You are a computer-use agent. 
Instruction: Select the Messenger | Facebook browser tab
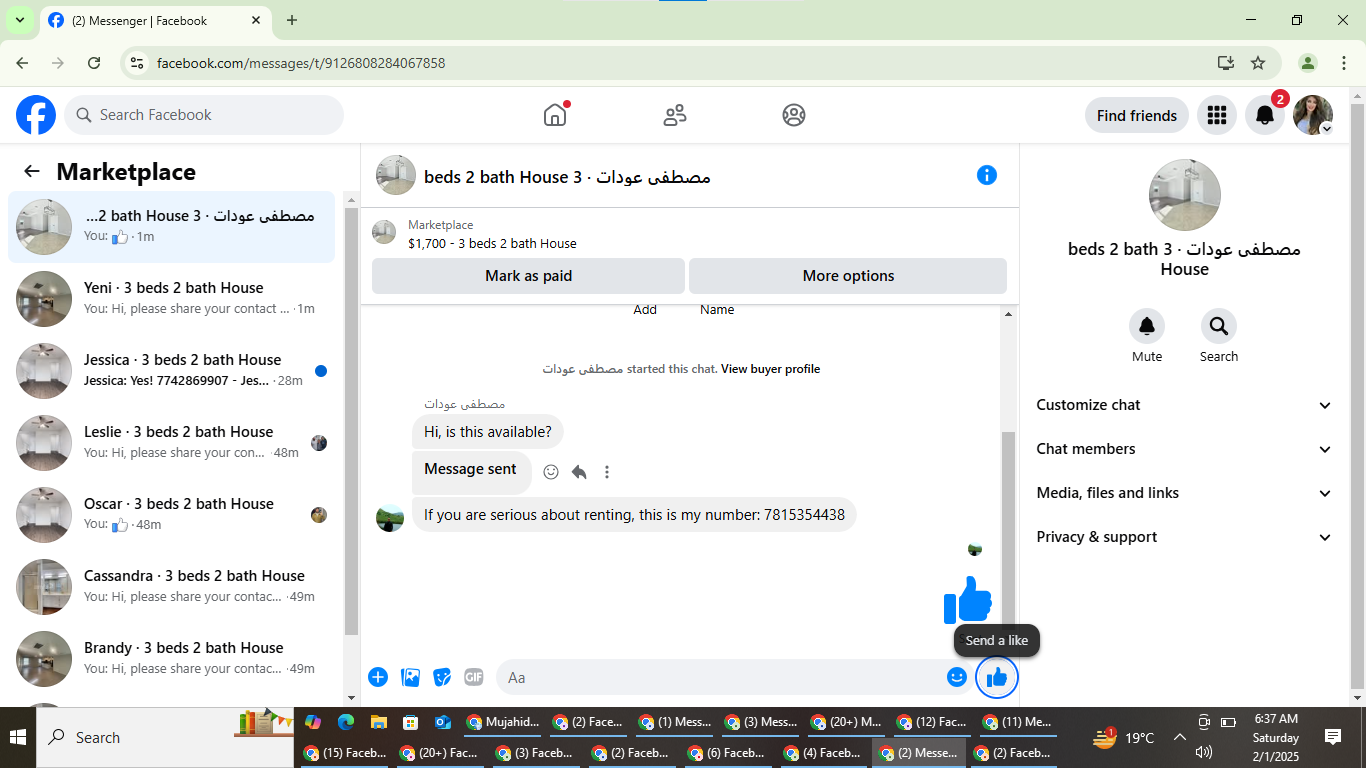(x=155, y=20)
